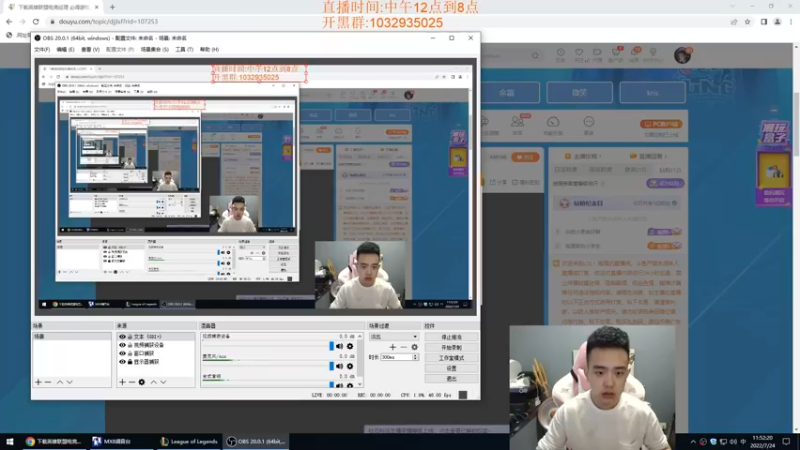800x450 pixels.
Task: Select the window capture source row
Action: (156, 353)
